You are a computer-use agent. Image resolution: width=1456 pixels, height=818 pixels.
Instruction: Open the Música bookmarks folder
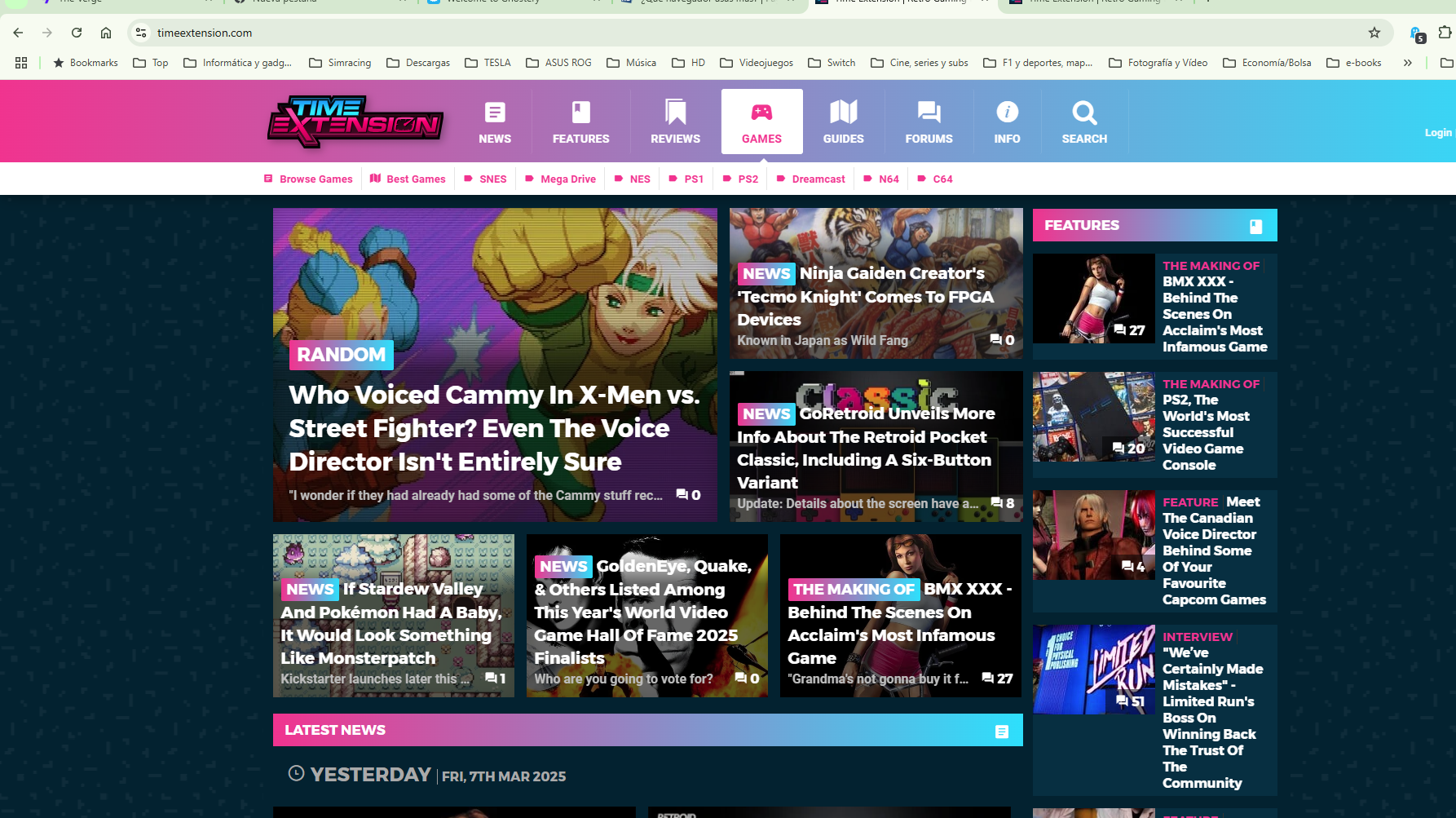click(x=631, y=63)
